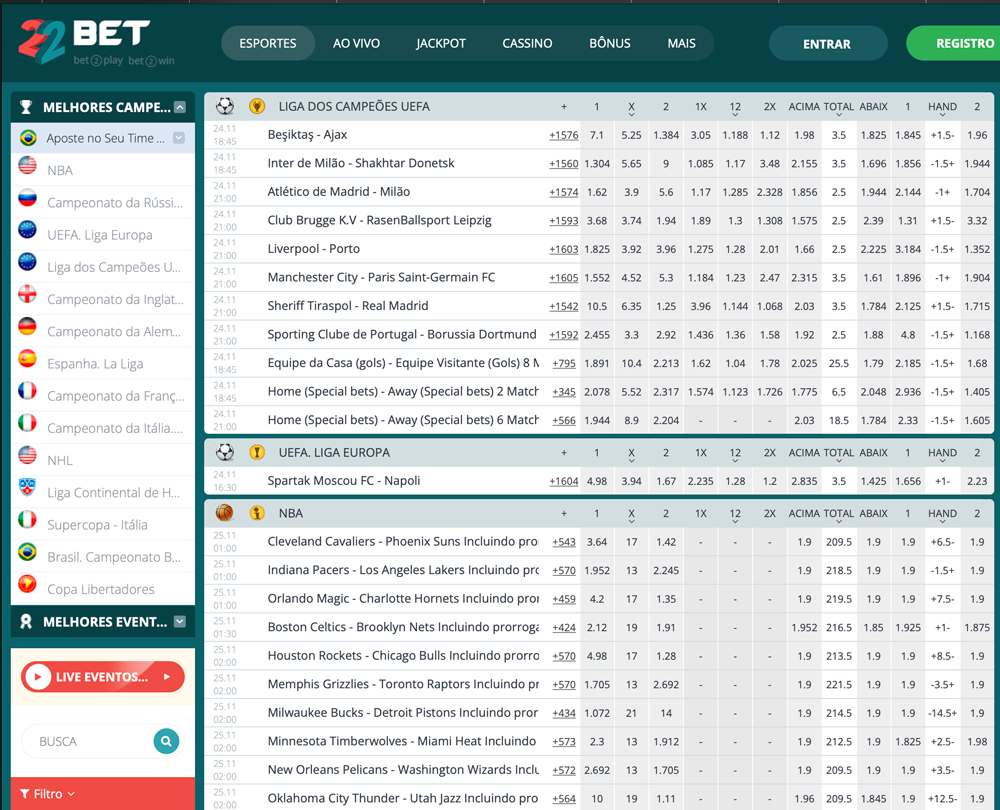This screenshot has height=810, width=1000.
Task: Expand the Melhores Eventos panel
Action: (180, 621)
